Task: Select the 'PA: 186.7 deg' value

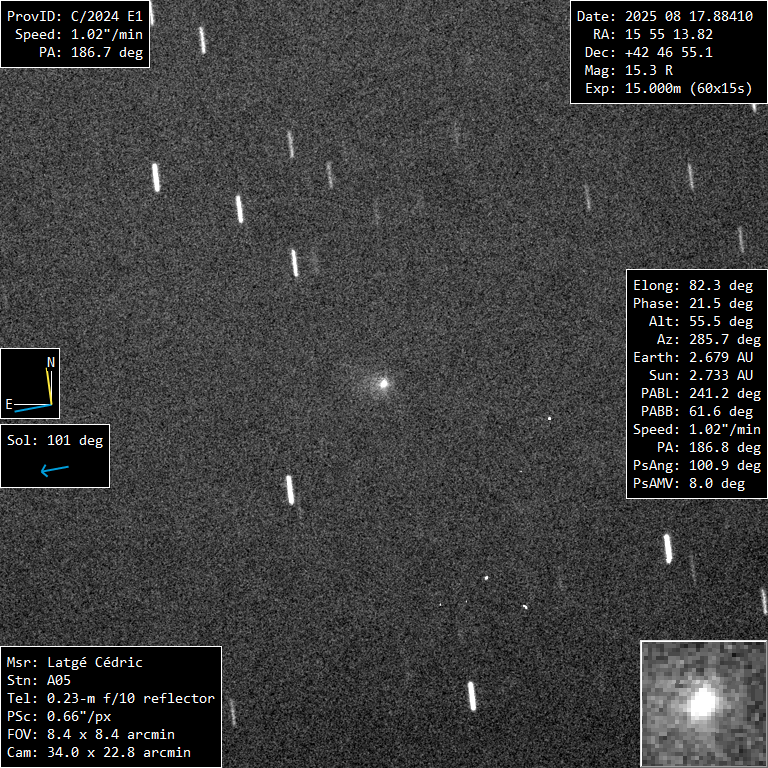Action: (x=91, y=52)
